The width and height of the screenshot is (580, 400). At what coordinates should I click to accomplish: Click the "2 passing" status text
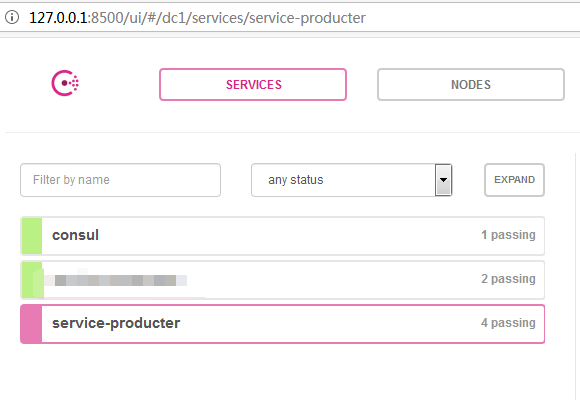click(508, 279)
